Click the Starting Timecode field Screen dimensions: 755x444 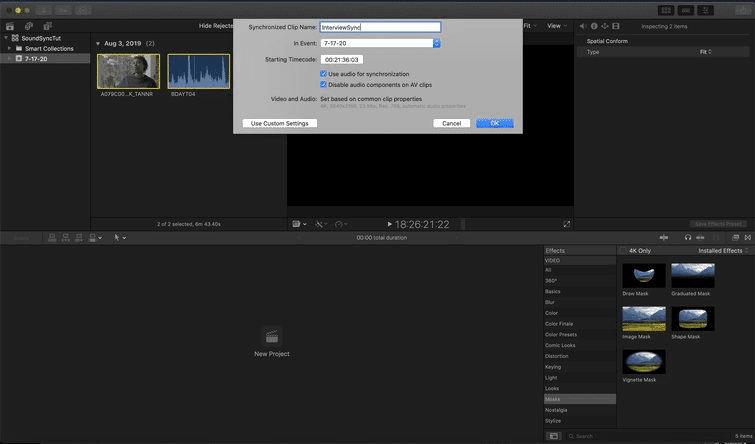[x=342, y=60]
